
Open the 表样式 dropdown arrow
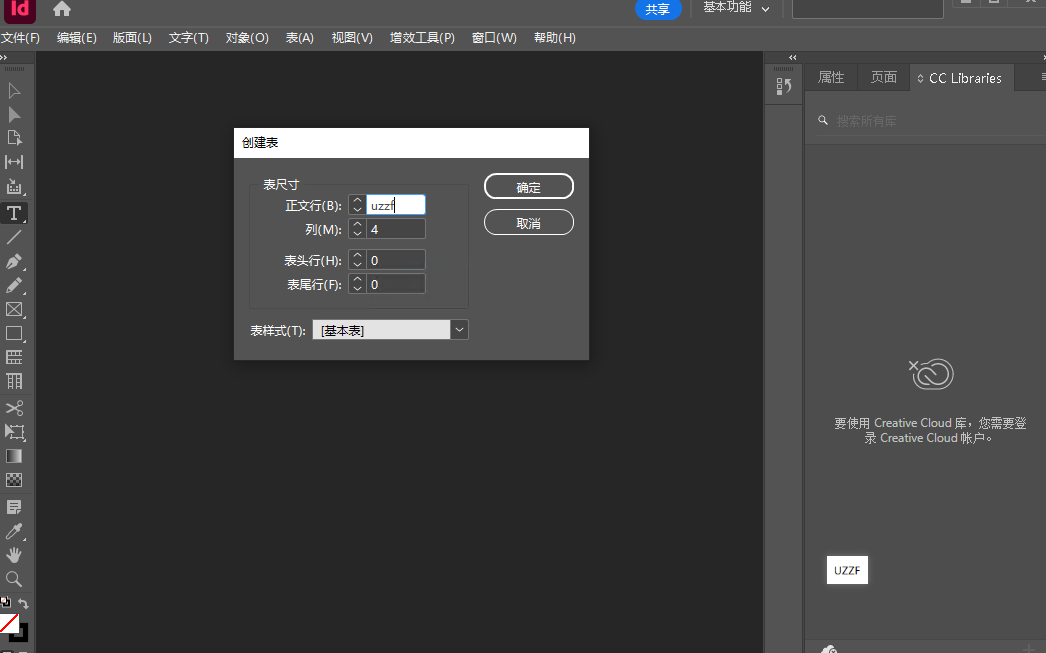tap(460, 330)
